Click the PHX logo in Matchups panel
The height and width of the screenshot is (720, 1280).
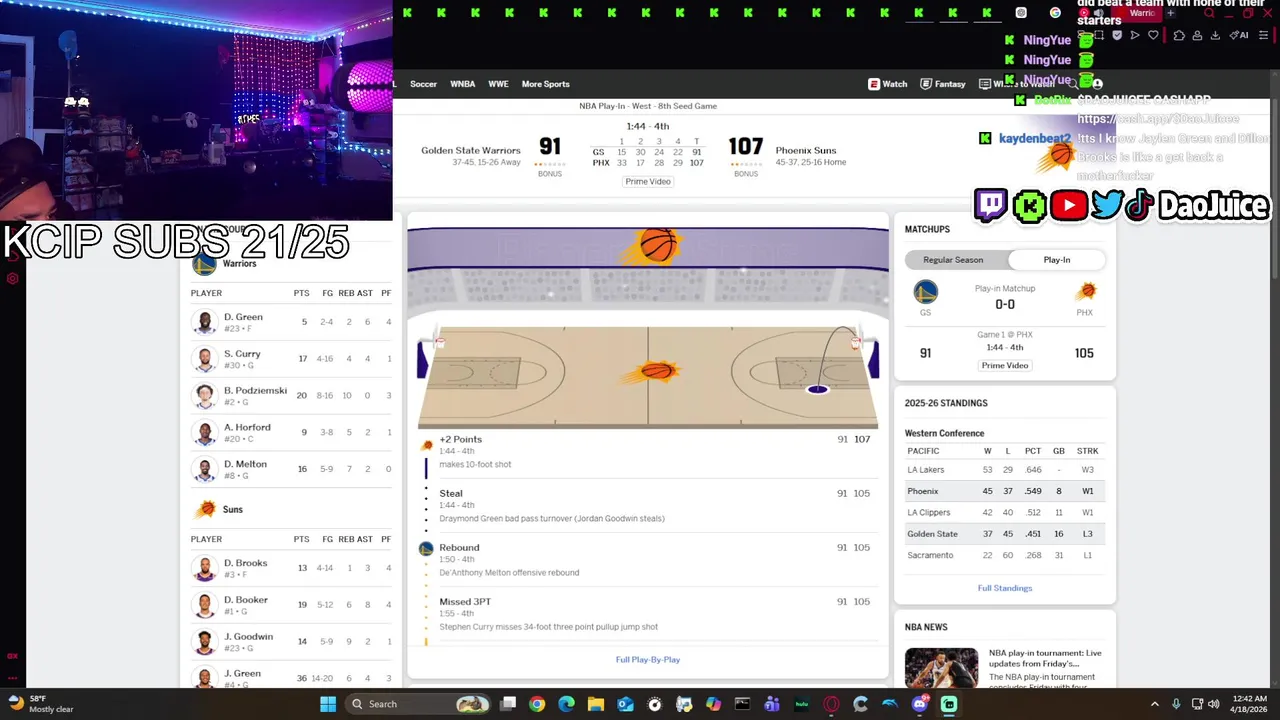1085,292
